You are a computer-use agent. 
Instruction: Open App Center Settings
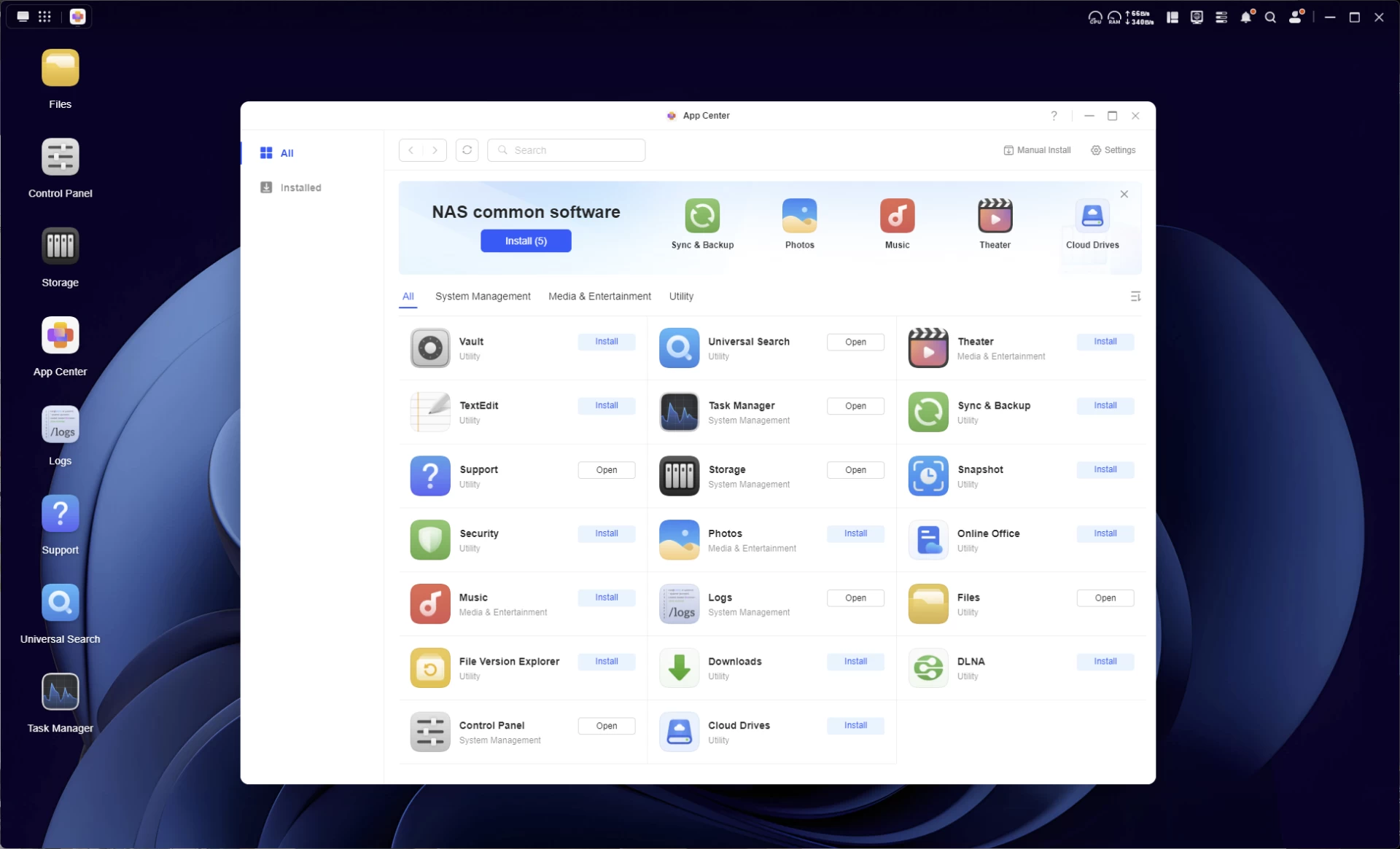click(1113, 150)
